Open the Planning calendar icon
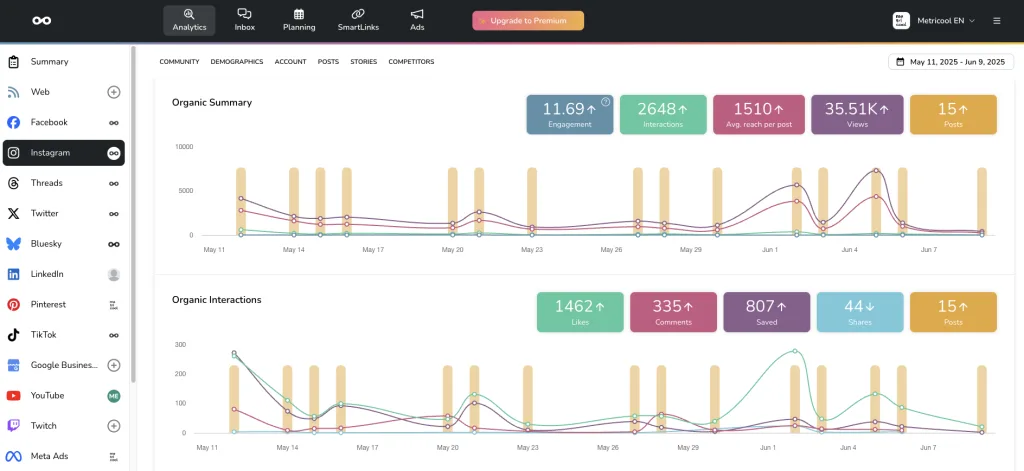 pos(299,14)
